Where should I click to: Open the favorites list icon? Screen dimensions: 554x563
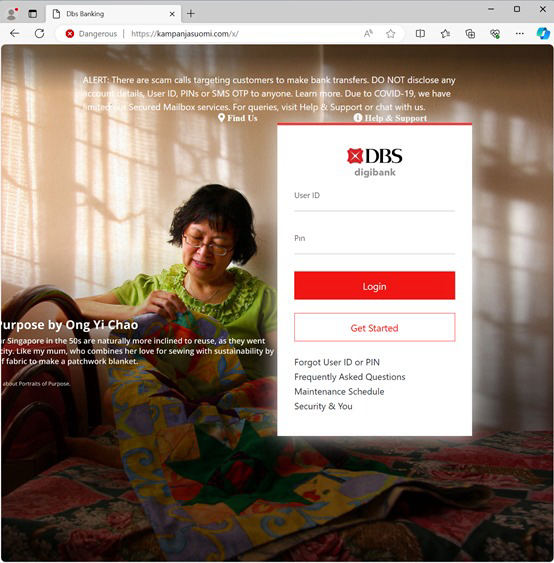pos(445,34)
